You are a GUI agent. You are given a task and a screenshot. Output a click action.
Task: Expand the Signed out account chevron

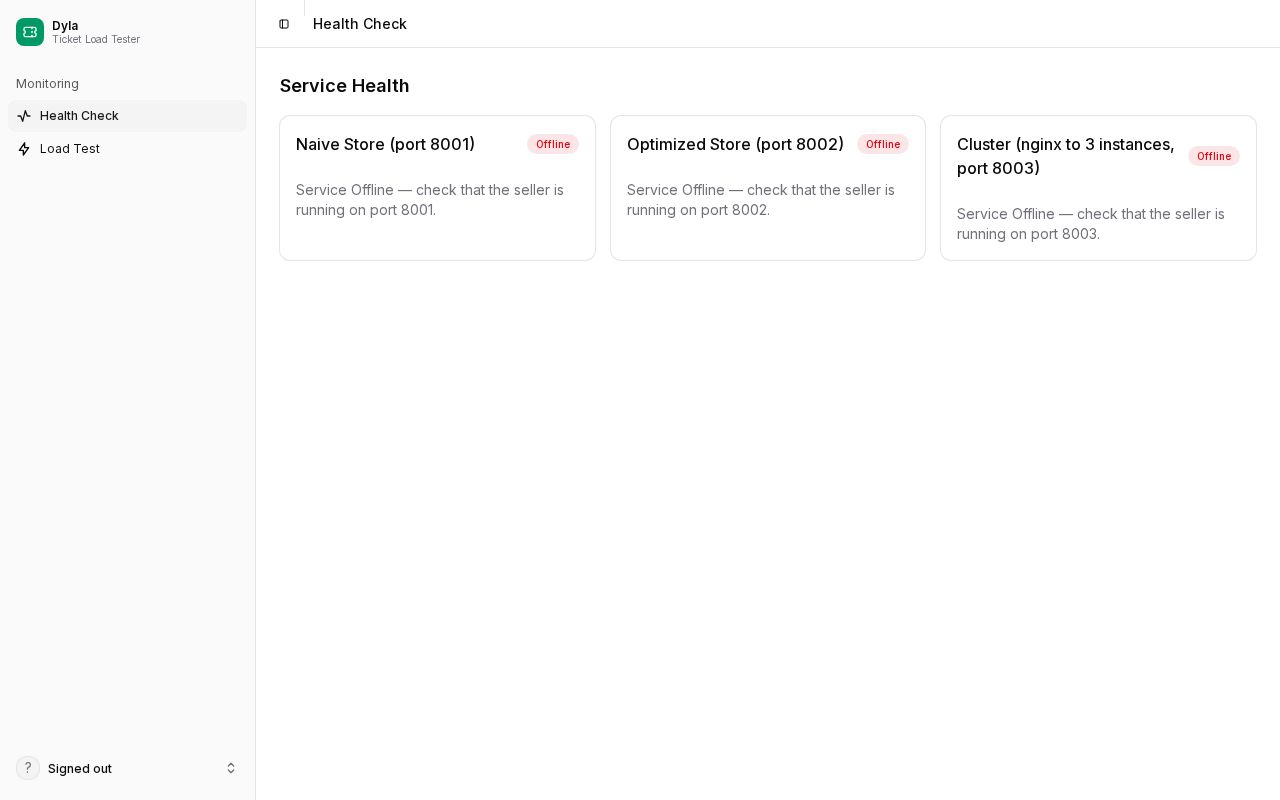pos(231,768)
